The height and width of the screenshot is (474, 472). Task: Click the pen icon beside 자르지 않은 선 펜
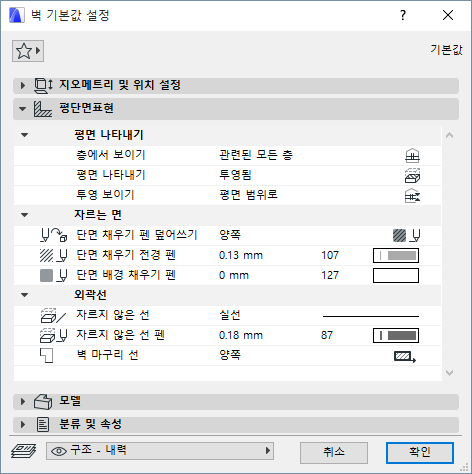54,335
